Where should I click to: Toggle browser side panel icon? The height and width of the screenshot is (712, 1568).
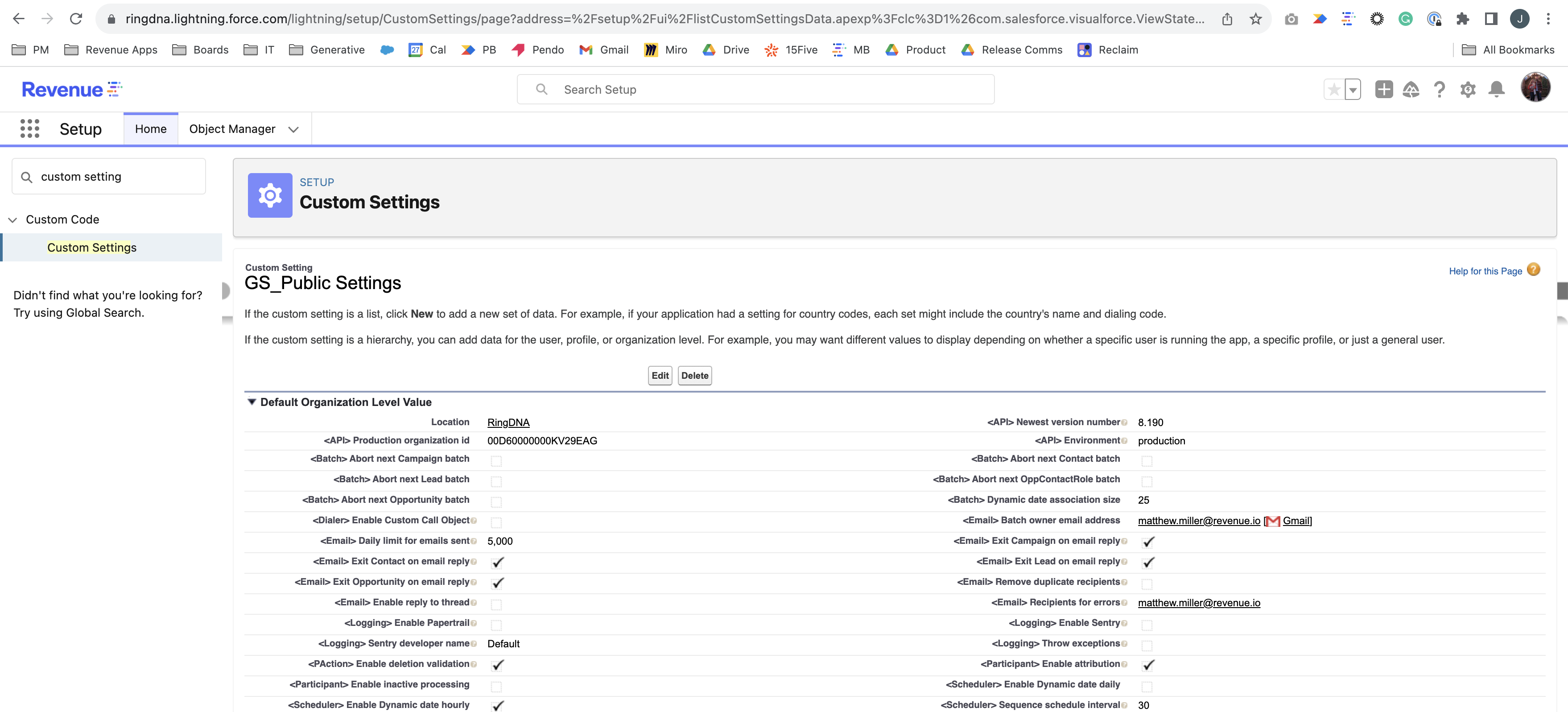(1491, 19)
